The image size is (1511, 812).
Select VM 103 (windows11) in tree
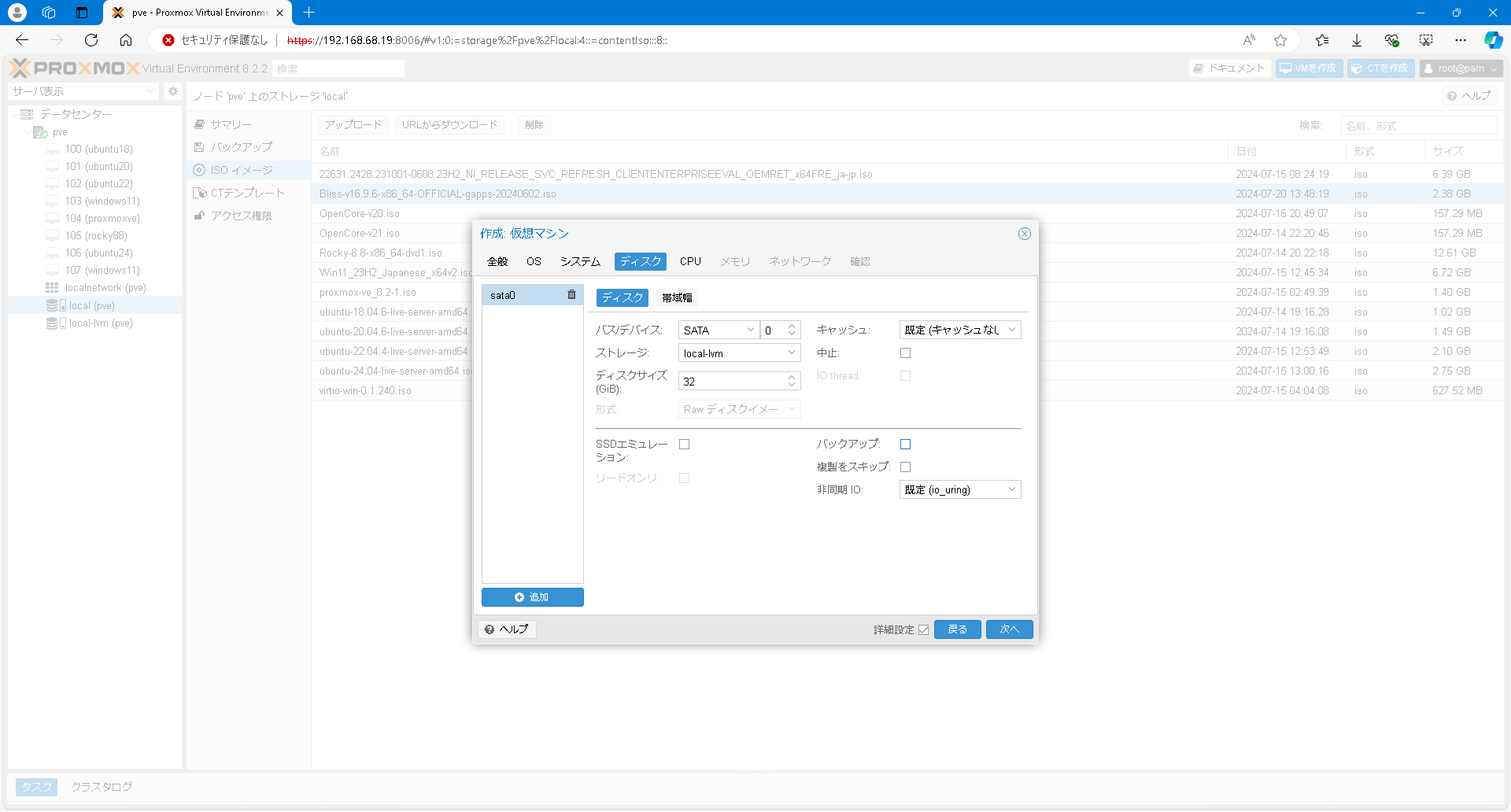point(102,201)
